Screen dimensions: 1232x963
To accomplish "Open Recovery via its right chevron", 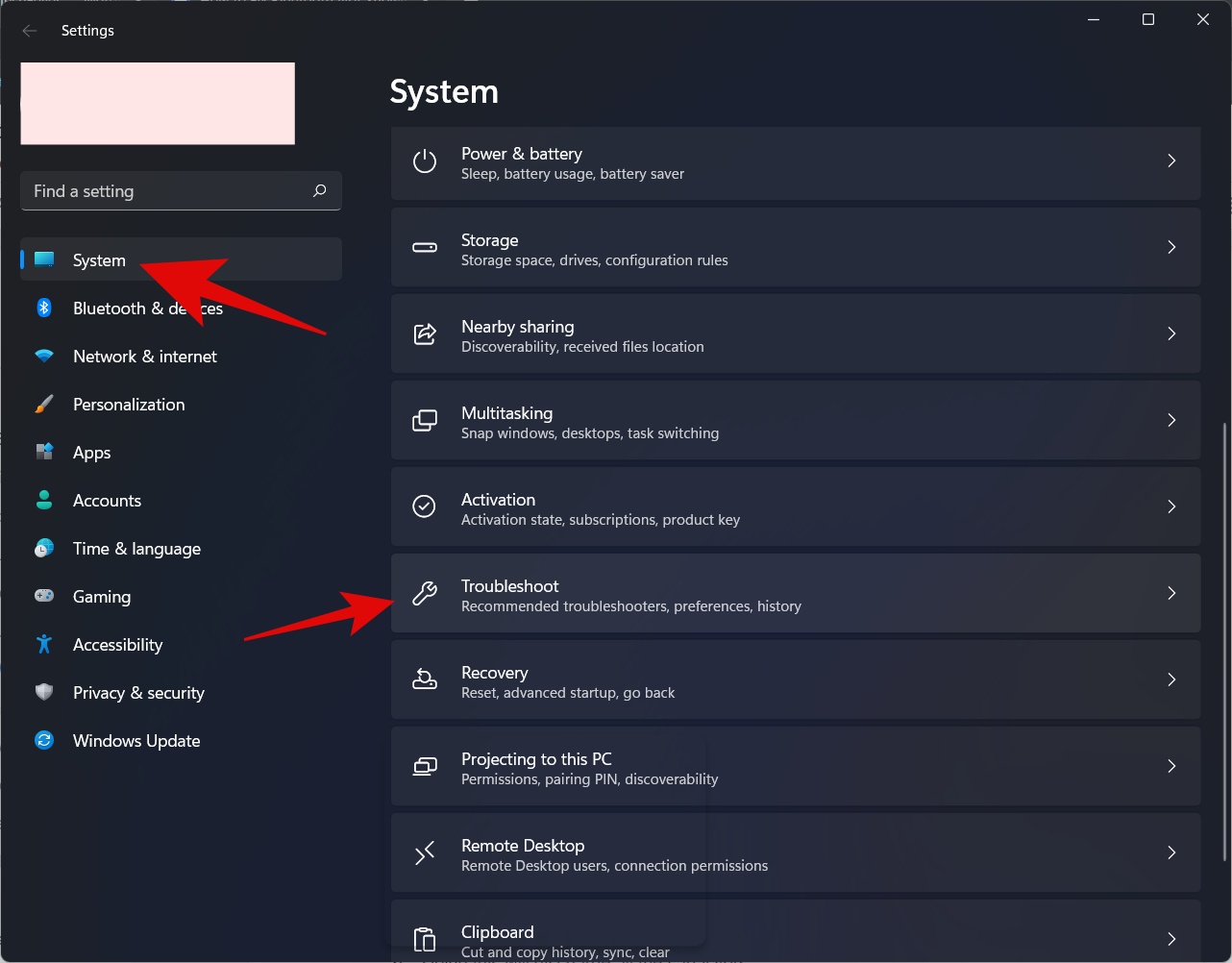I will (x=1171, y=679).
